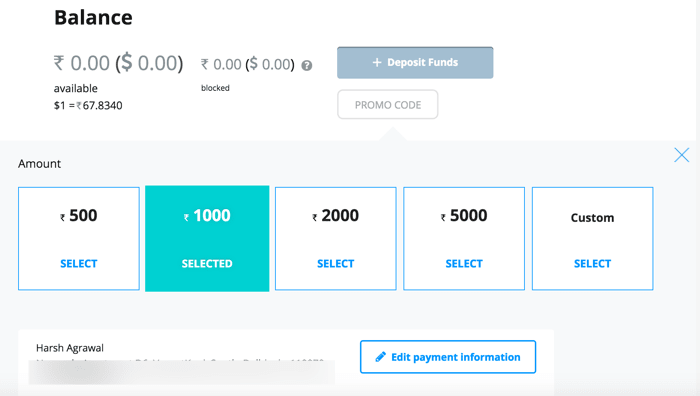This screenshot has height=396, width=700.
Task: Click the Edit payment information button text
Action: coord(456,357)
